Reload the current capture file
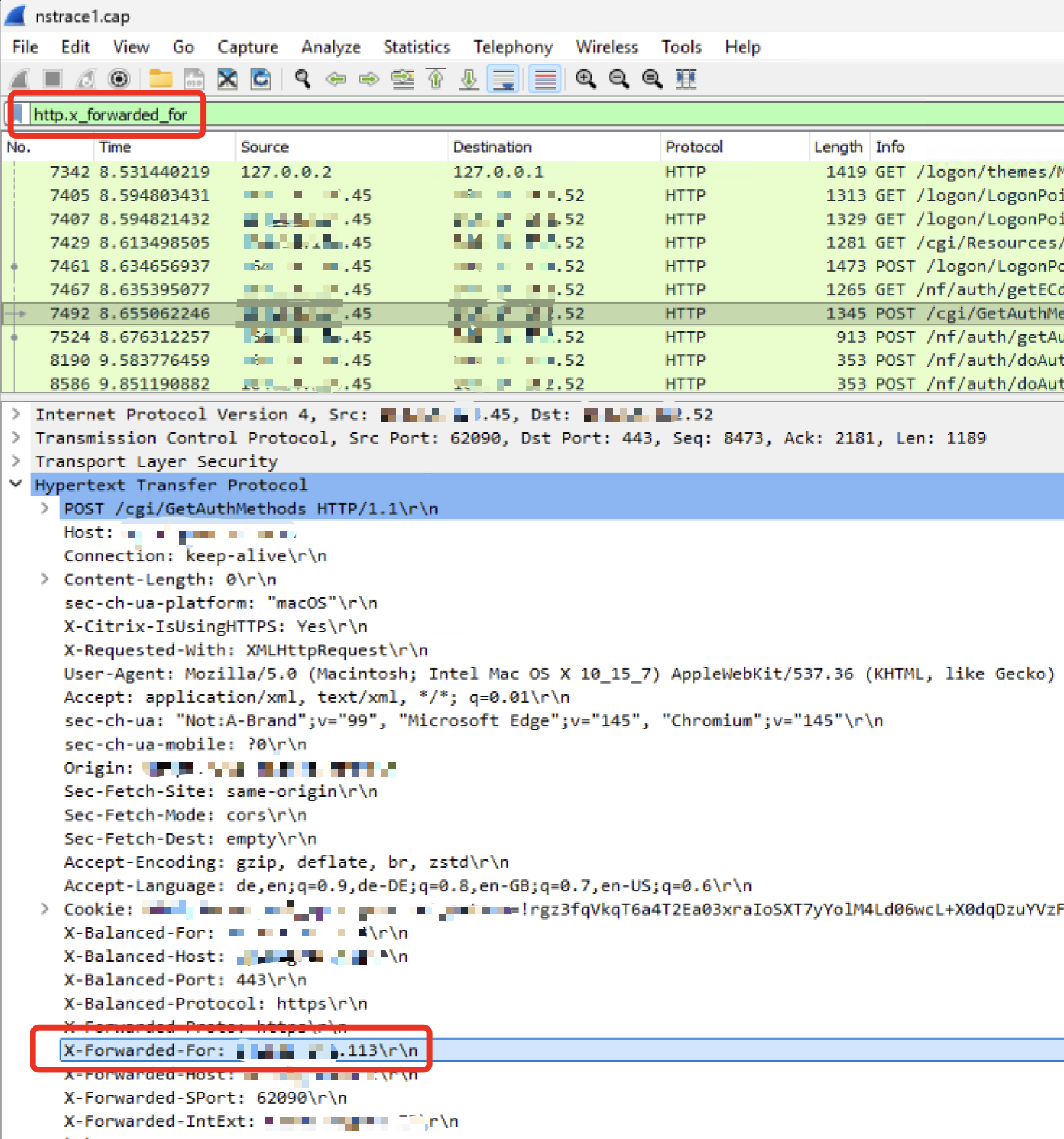 pyautogui.click(x=260, y=79)
